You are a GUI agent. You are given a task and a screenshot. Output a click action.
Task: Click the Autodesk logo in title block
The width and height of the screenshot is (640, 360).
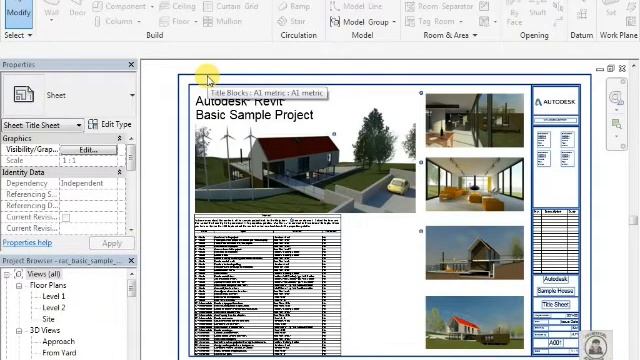tap(556, 102)
